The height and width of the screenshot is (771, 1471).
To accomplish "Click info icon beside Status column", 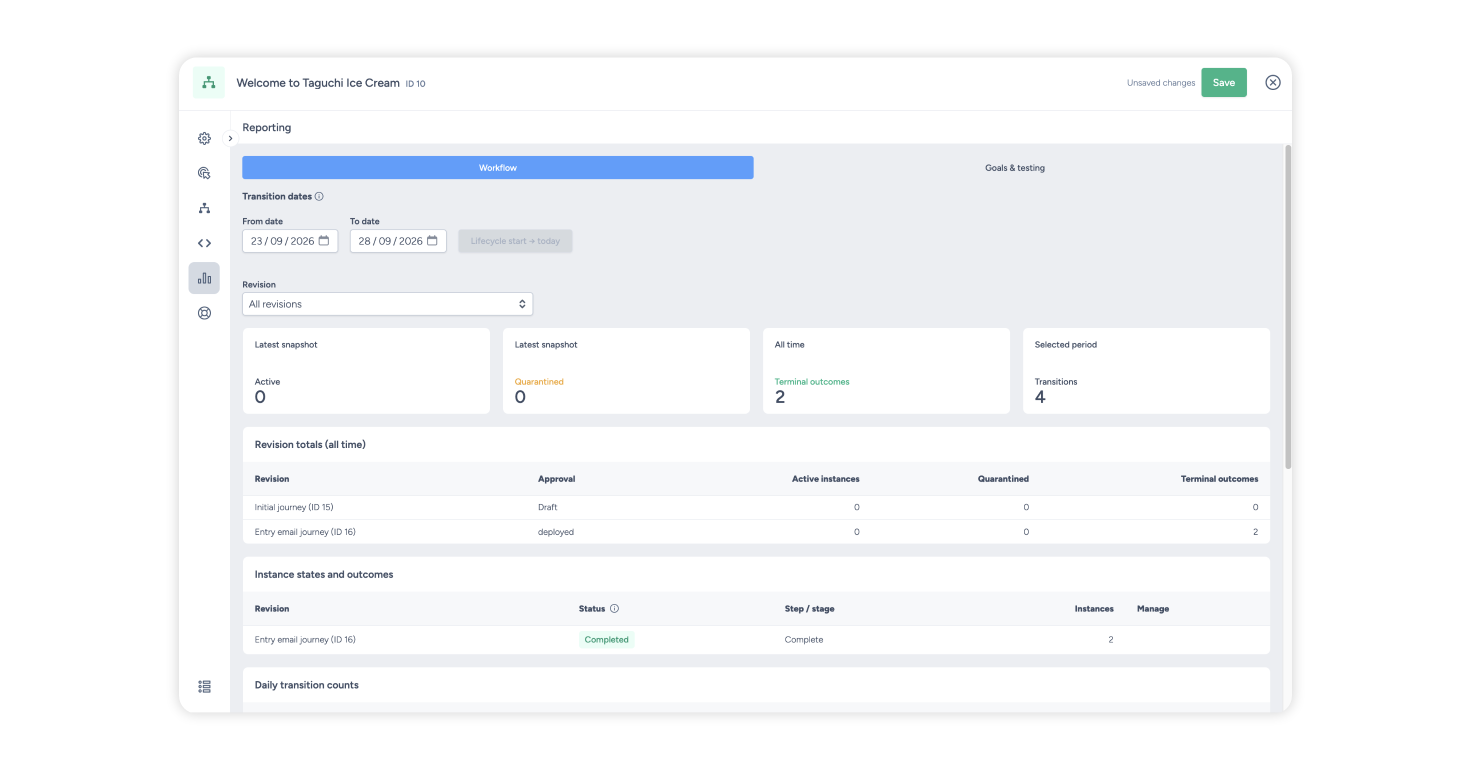I will [x=614, y=609].
